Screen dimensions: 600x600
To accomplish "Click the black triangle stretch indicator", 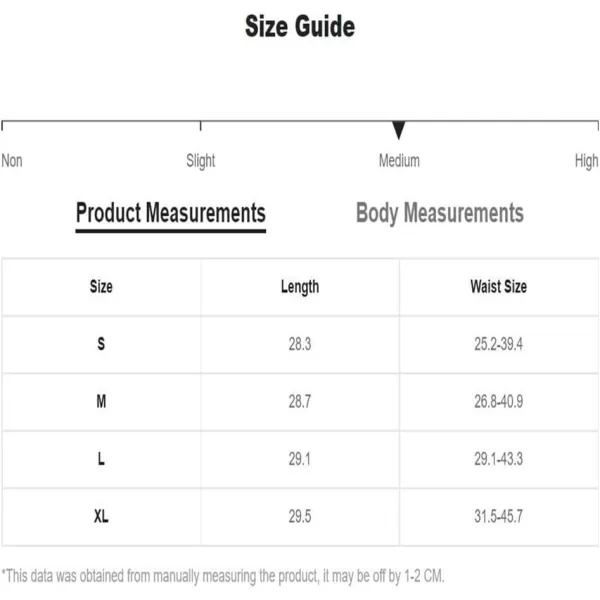I will [398, 130].
